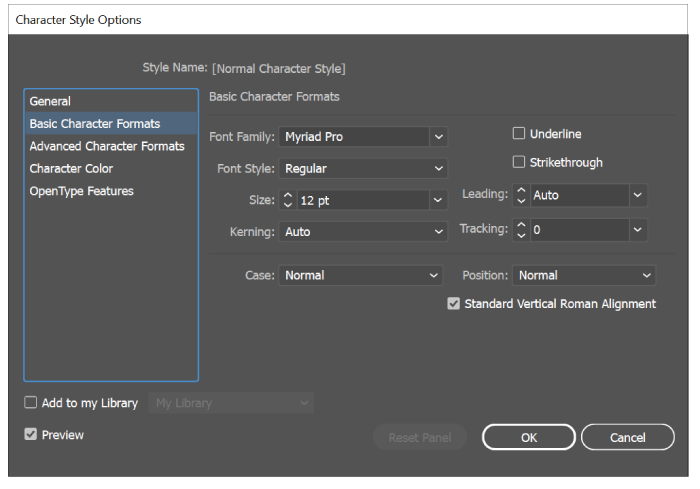Click the Character Style Options title
The width and height of the screenshot is (700, 489).
coord(78,20)
